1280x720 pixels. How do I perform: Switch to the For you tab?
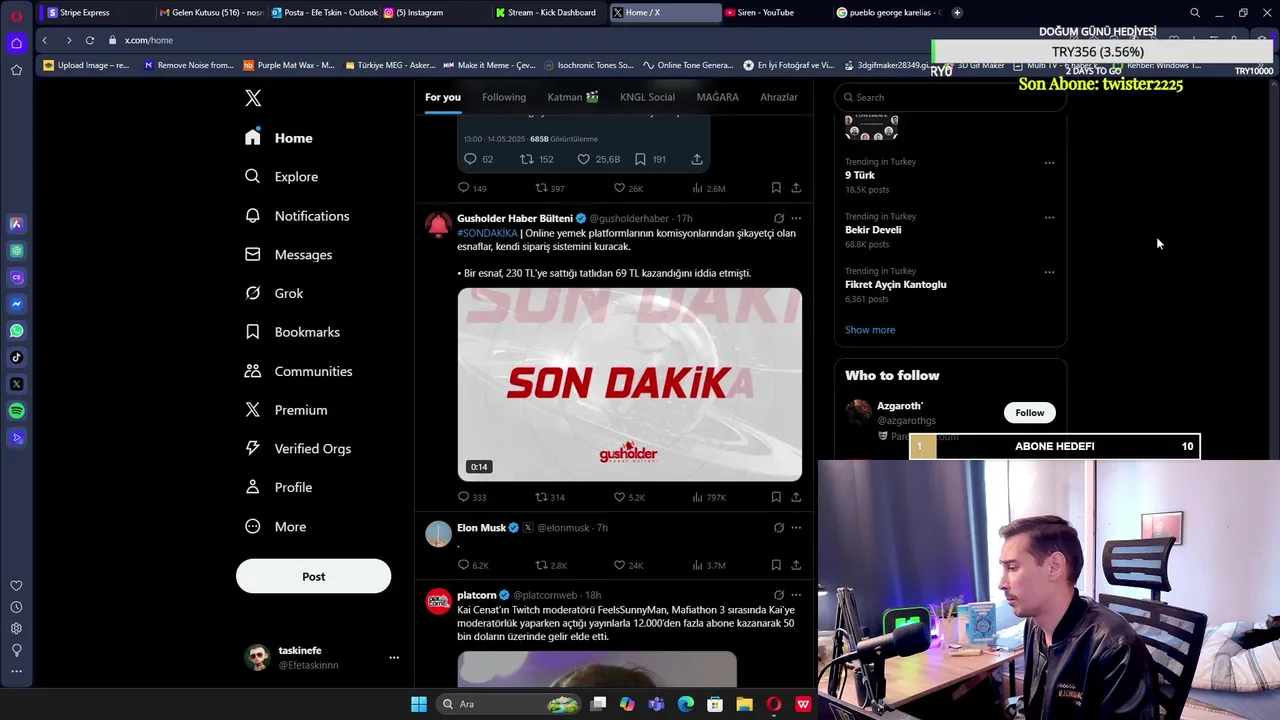pyautogui.click(x=443, y=97)
